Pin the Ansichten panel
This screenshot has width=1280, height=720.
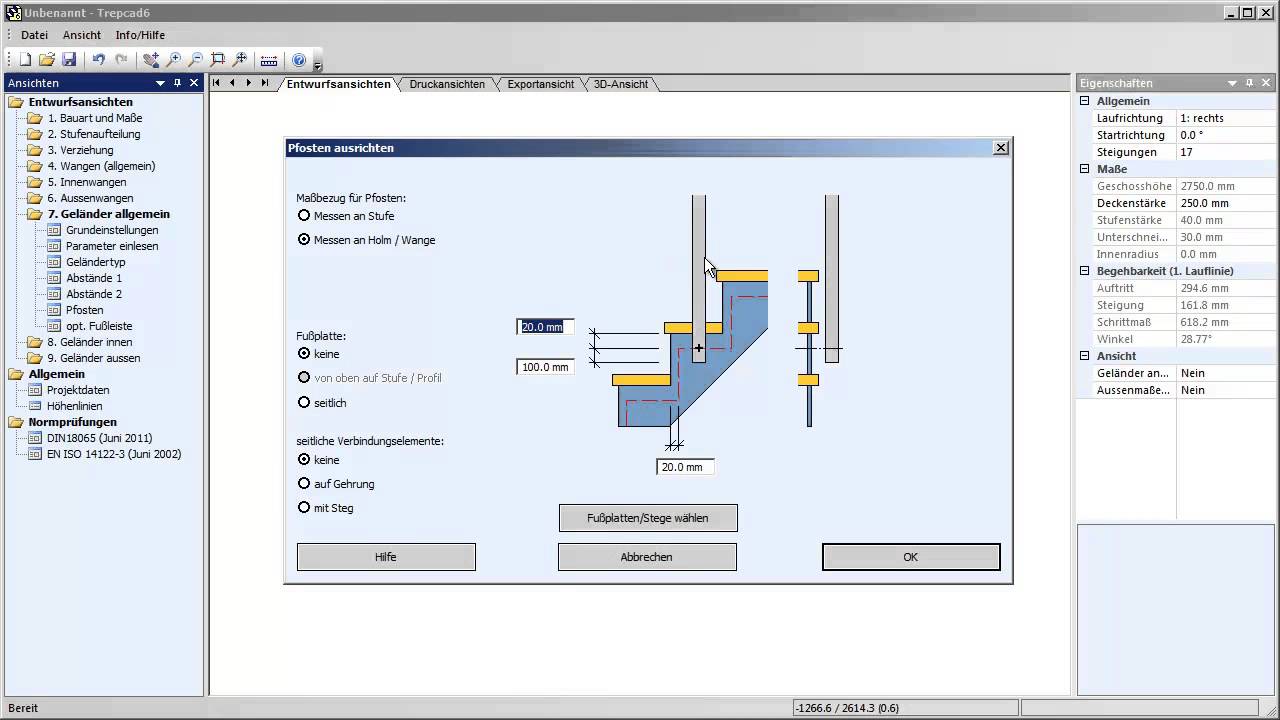point(177,83)
